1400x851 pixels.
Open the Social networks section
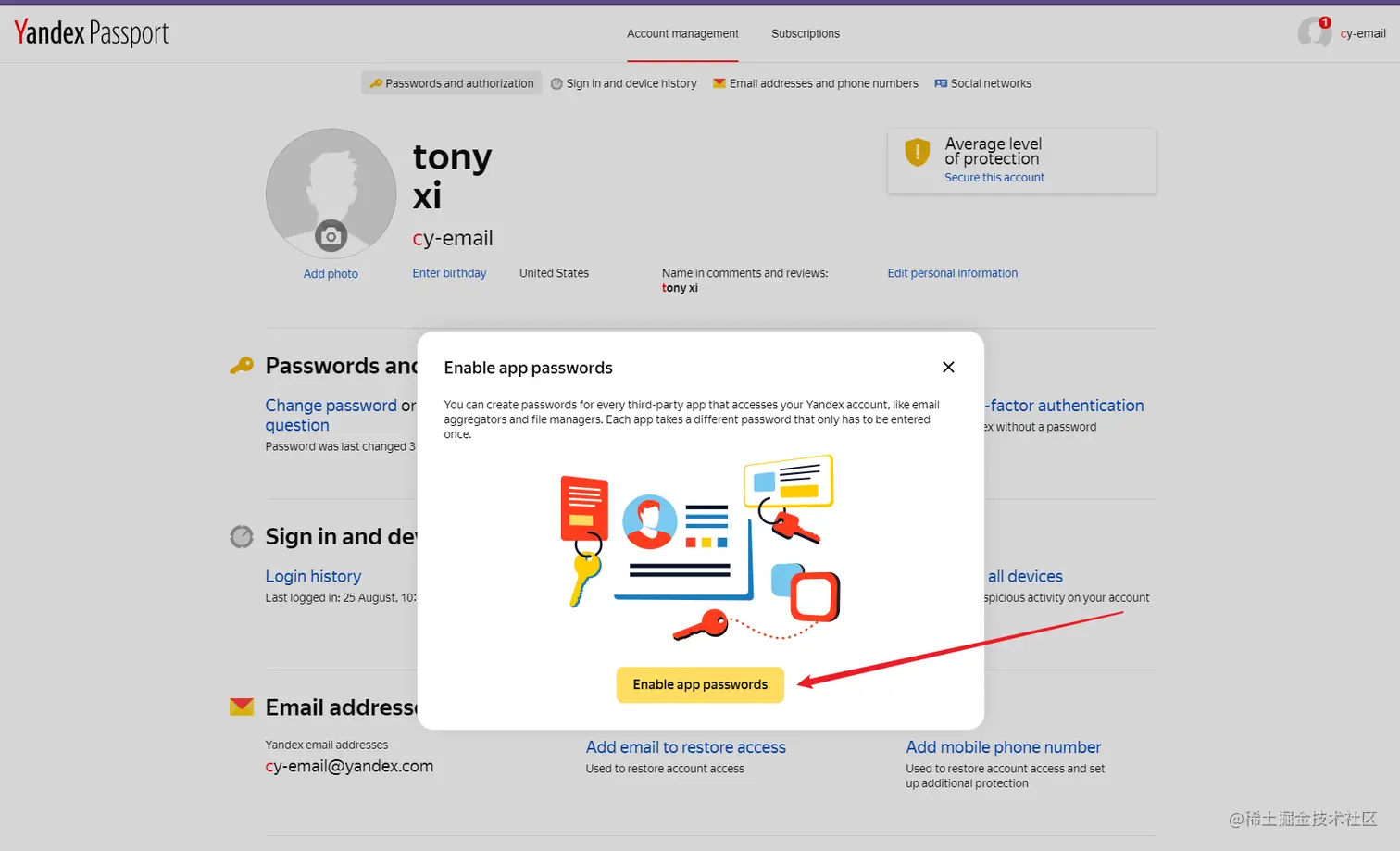coord(983,83)
